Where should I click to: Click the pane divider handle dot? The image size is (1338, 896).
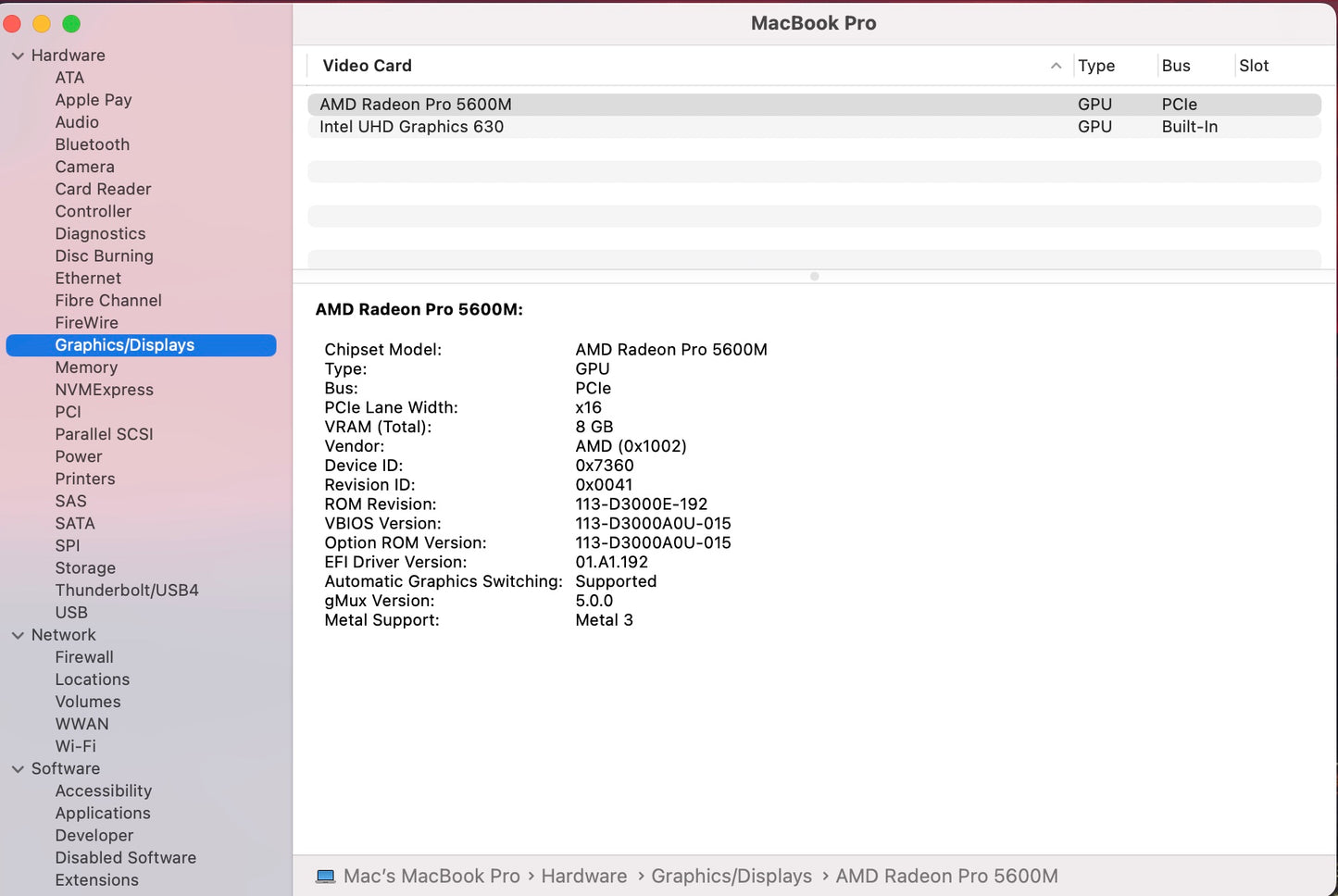[x=814, y=277]
